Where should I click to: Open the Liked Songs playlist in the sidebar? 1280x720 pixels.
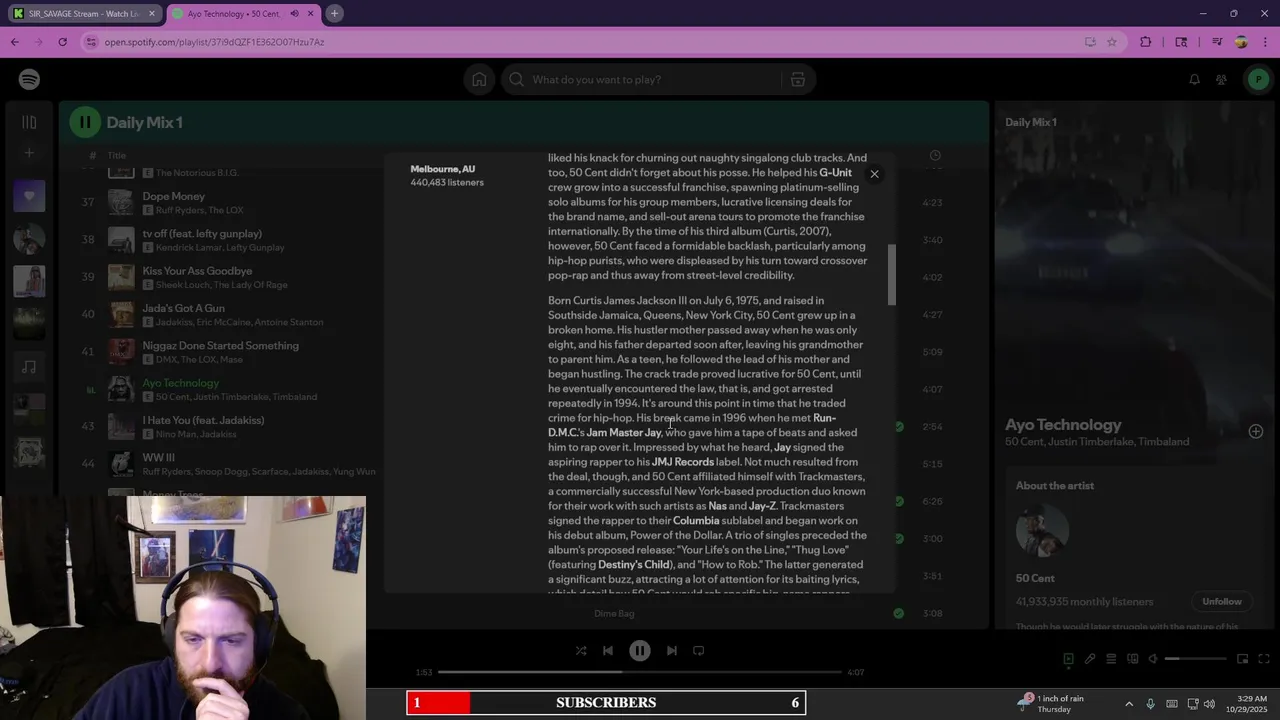tap(29, 196)
